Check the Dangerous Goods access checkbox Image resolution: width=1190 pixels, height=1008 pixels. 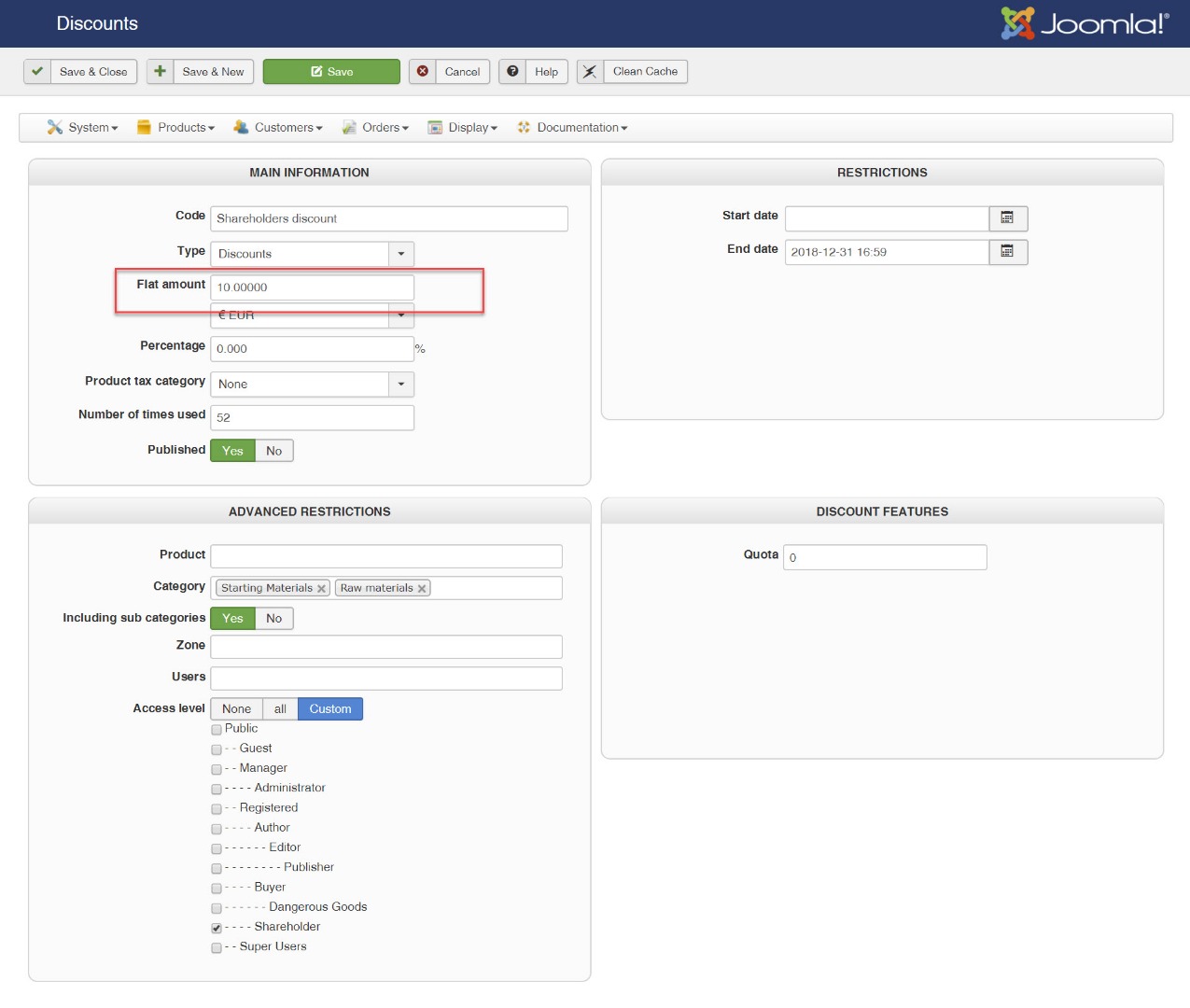point(217,908)
